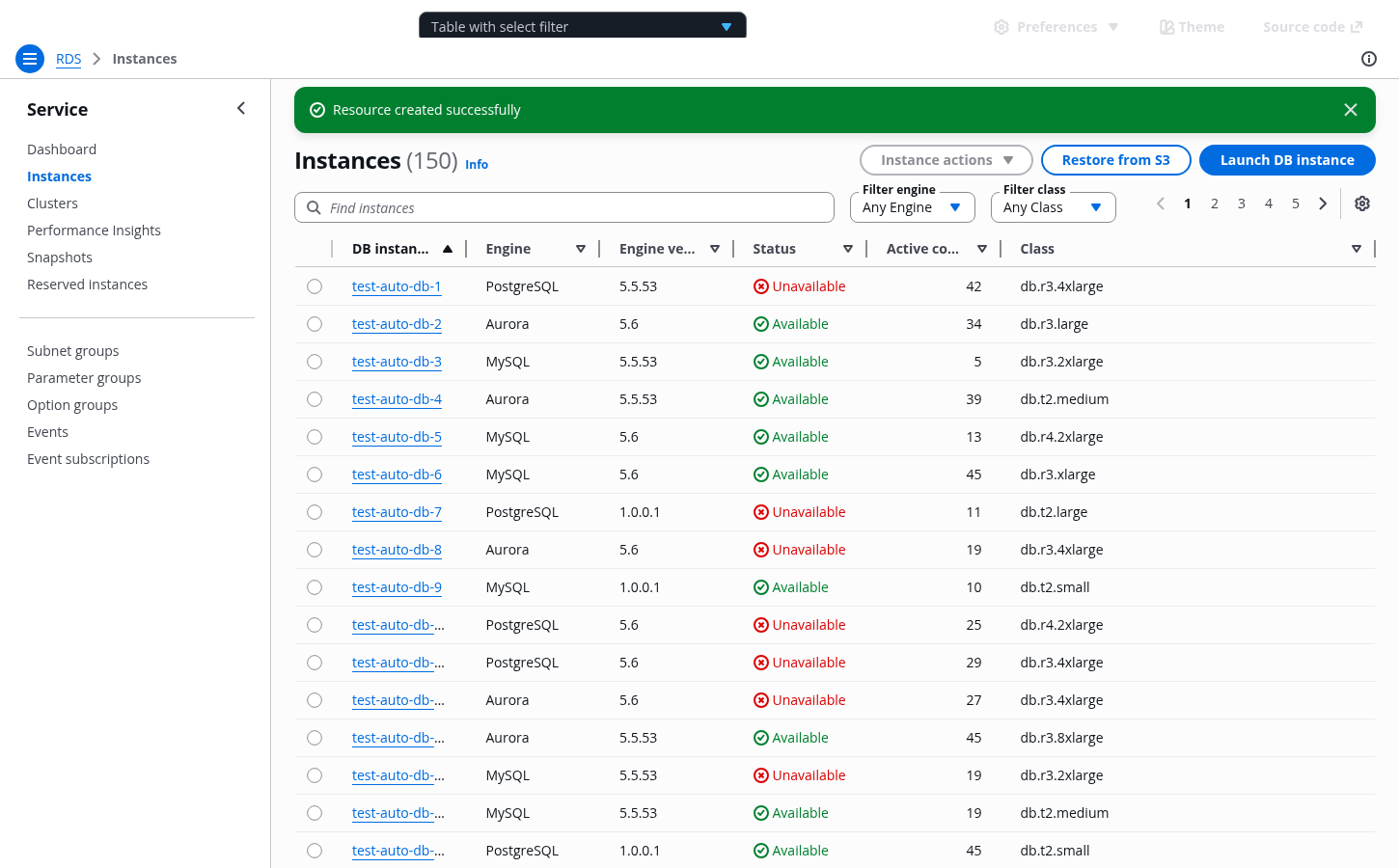The image size is (1399, 868).
Task: Sort by the DB instance column arrow
Action: [x=448, y=249]
